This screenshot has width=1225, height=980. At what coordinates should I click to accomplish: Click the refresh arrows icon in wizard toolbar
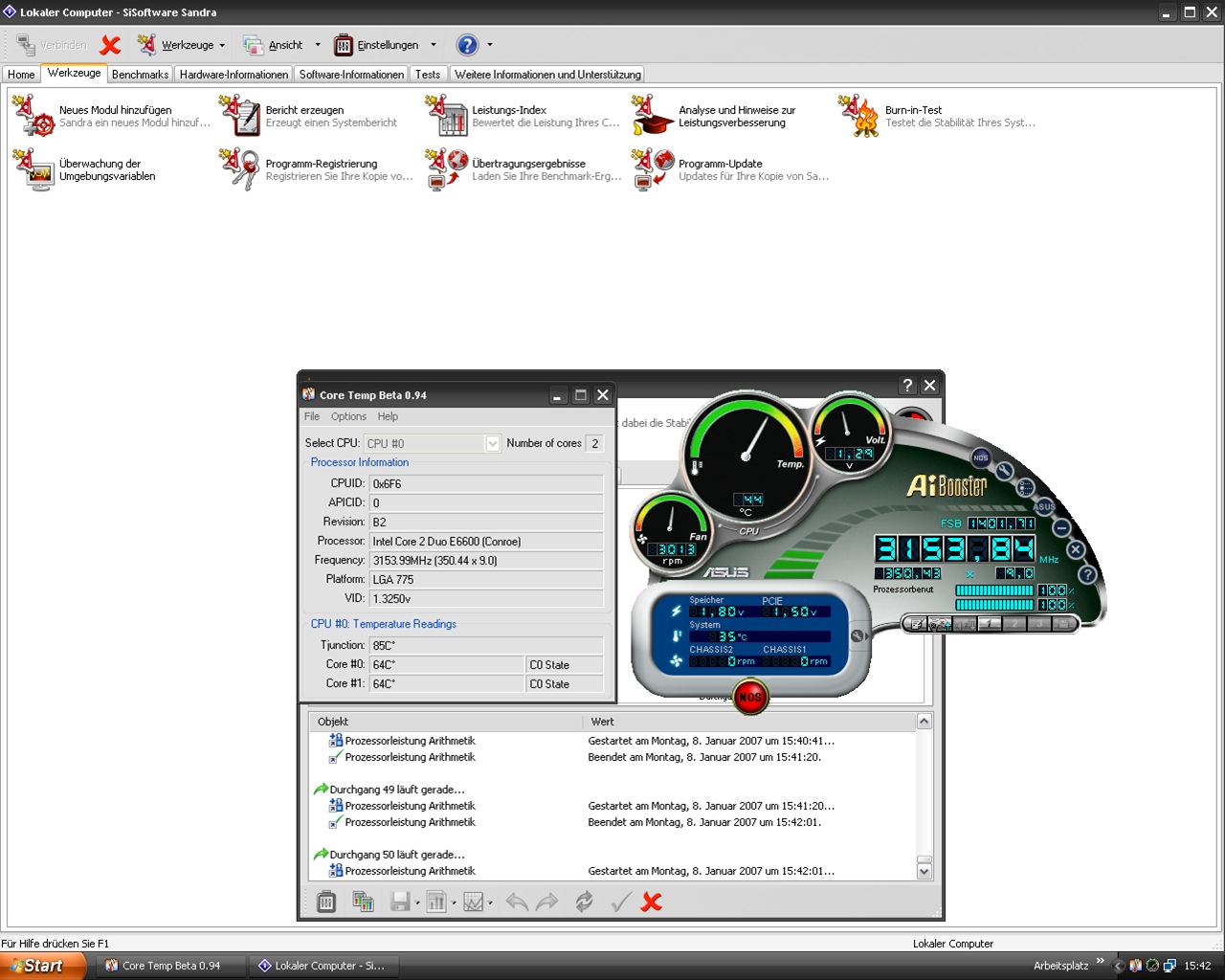coord(584,902)
